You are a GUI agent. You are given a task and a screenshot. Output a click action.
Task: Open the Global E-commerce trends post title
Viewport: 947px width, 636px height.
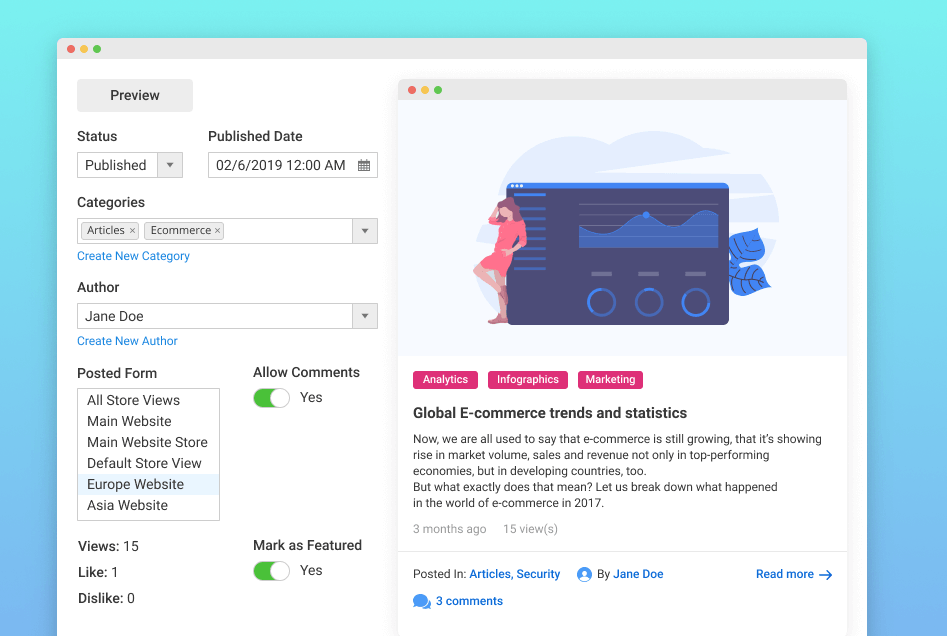pyautogui.click(x=550, y=413)
